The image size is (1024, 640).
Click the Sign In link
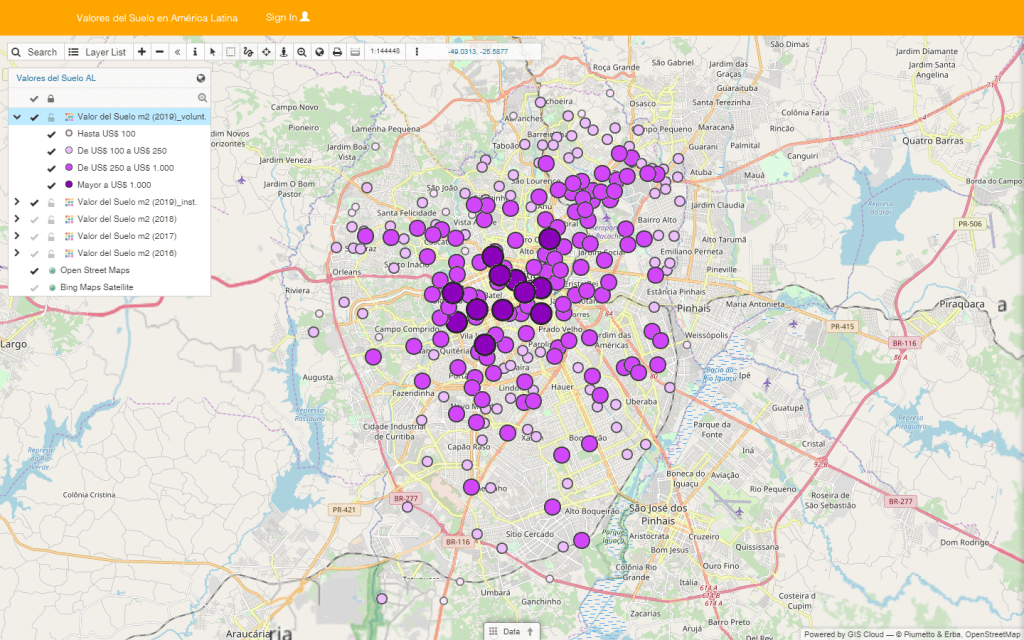(x=288, y=18)
